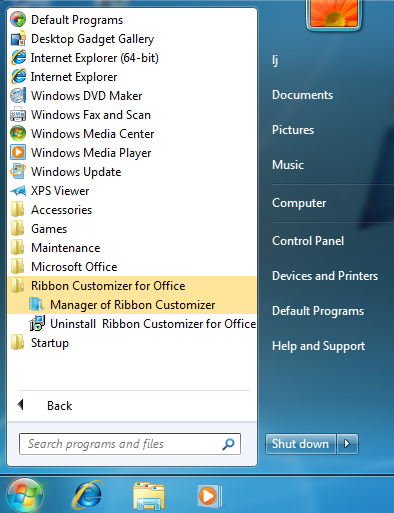The width and height of the screenshot is (394, 513).
Task: Open Internet Explorer from the taskbar
Action: 87,495
